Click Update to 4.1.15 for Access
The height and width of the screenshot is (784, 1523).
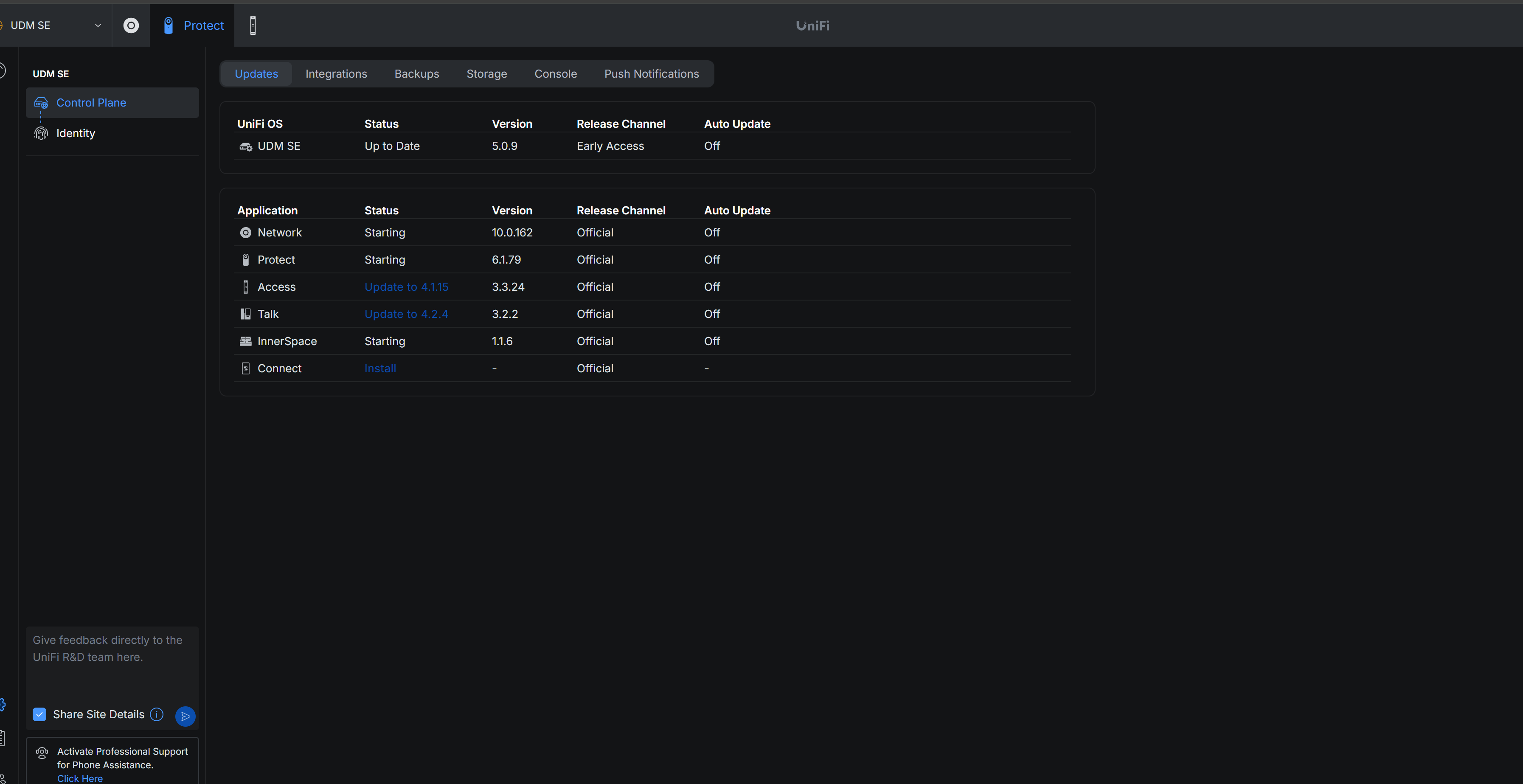click(x=406, y=287)
